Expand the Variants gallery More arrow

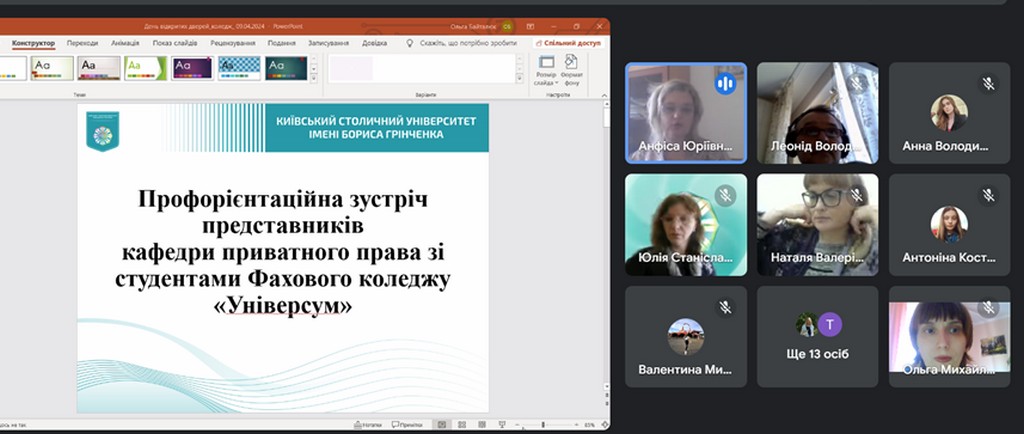pos(519,78)
